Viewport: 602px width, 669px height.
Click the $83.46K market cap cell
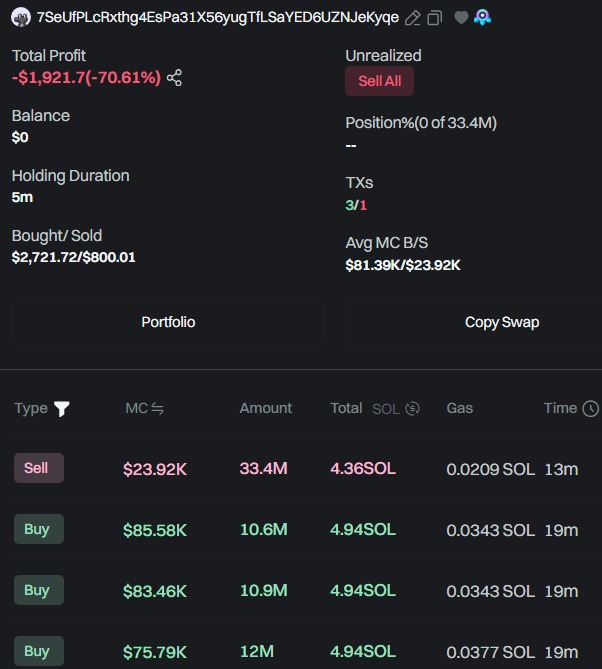[x=155, y=591]
